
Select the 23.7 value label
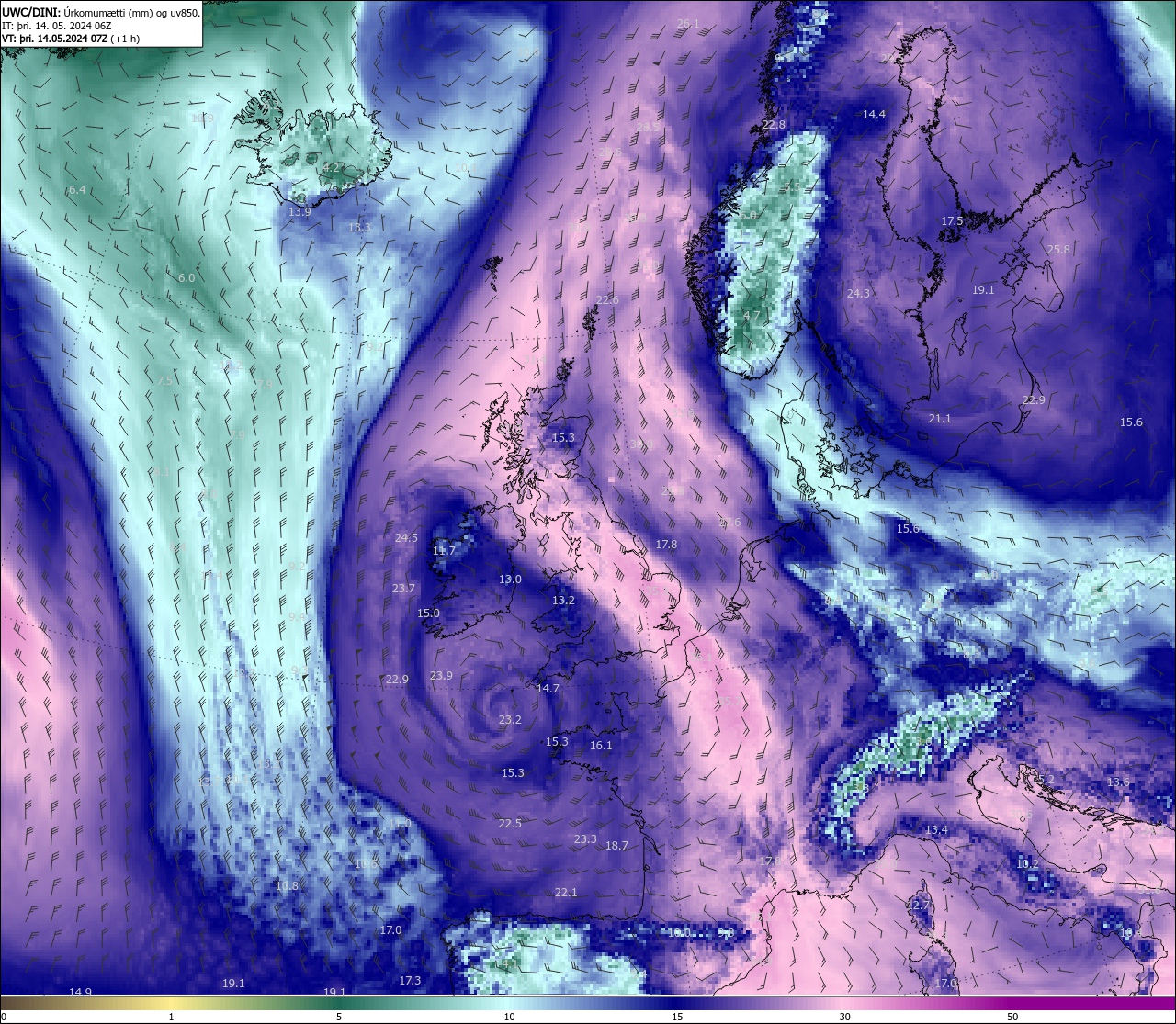point(403,588)
